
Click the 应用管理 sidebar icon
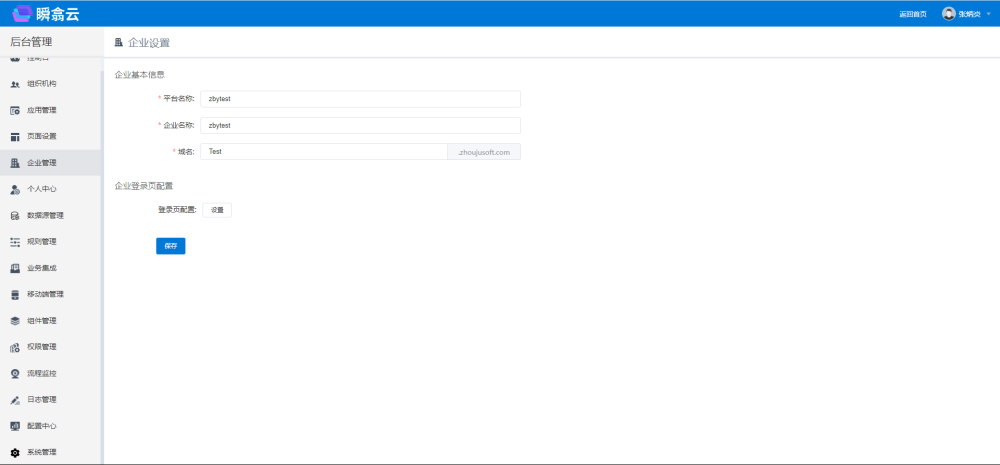(15, 110)
